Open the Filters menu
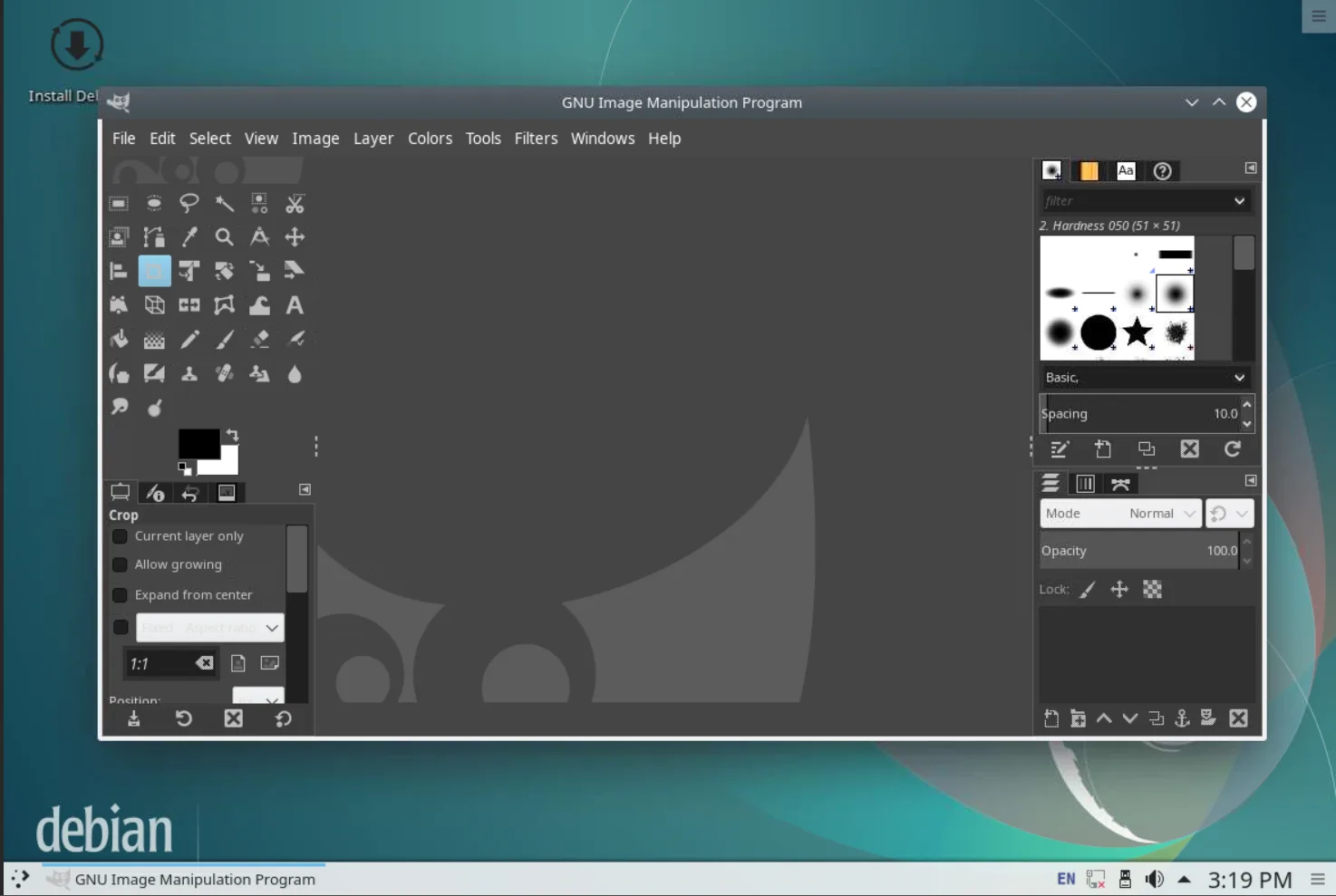The width and height of the screenshot is (1336, 896). pyautogui.click(x=536, y=139)
